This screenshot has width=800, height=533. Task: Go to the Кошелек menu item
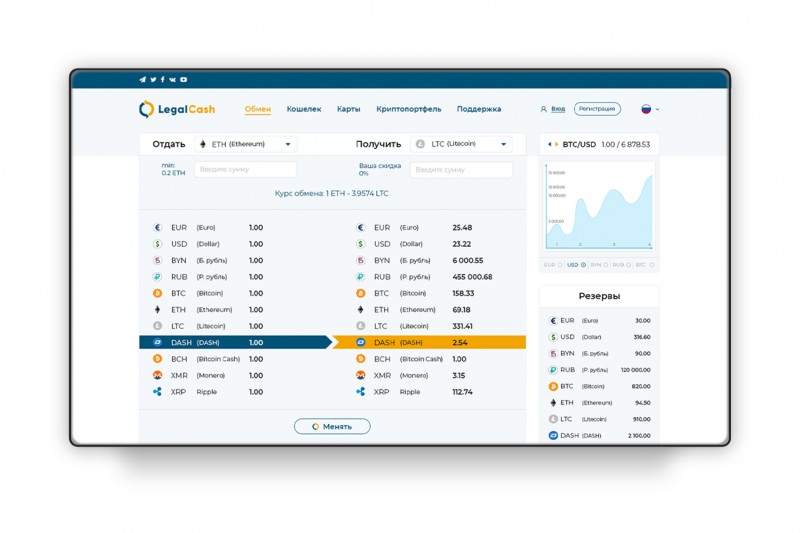(x=304, y=109)
